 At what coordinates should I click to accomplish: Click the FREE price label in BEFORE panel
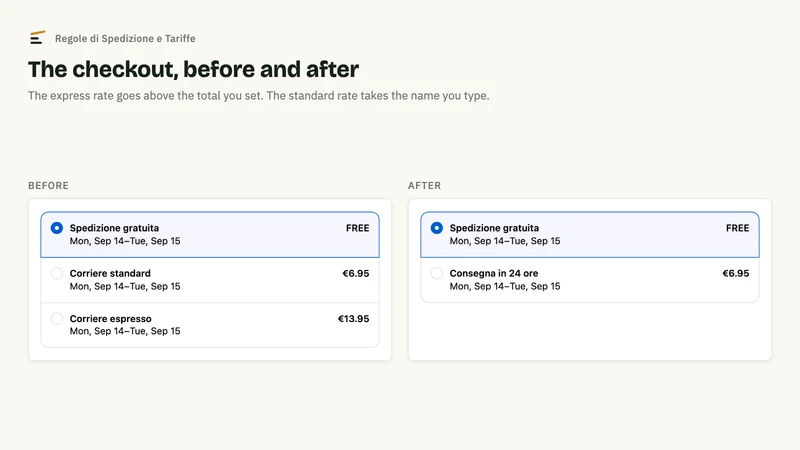358,228
